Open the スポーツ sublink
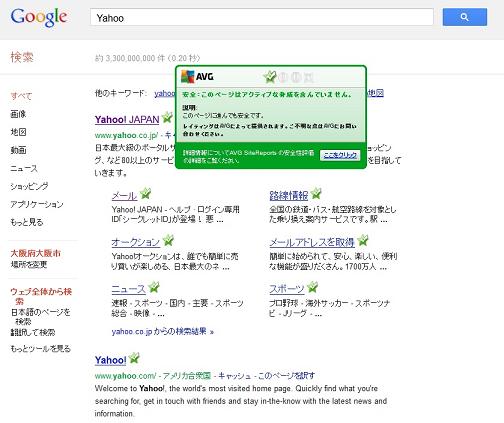504x423 pixels. coord(287,289)
